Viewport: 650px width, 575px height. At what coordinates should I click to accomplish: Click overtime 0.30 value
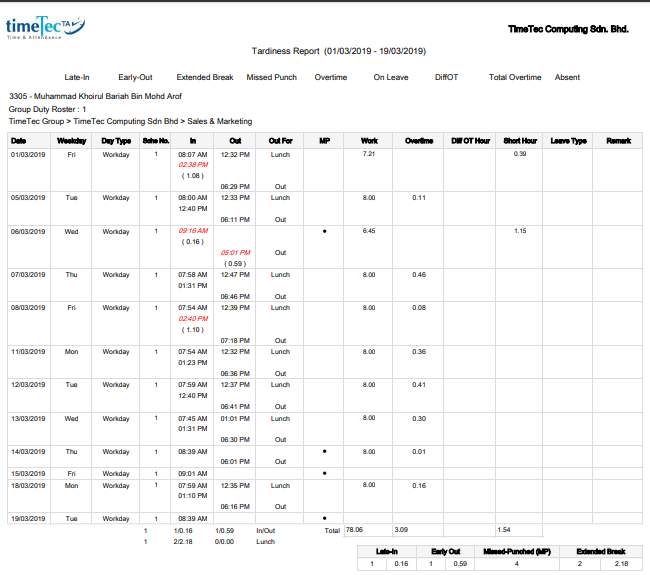pyautogui.click(x=419, y=419)
